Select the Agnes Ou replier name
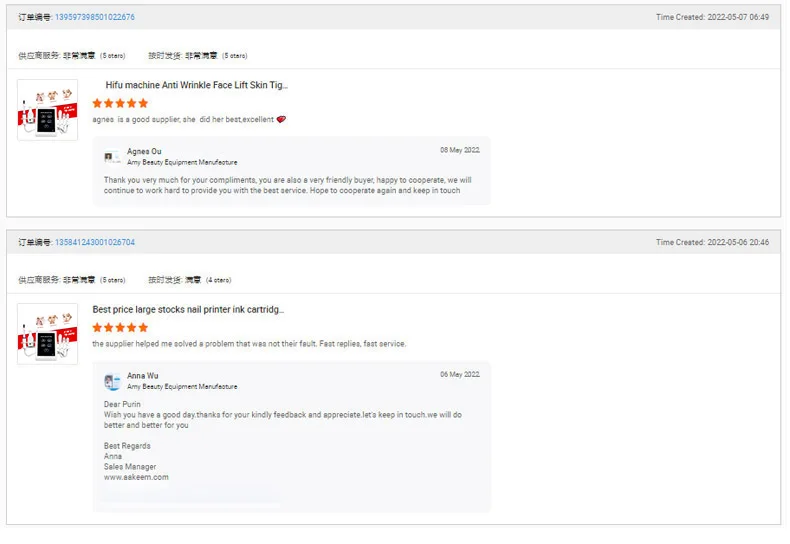The image size is (790, 544). point(145,151)
